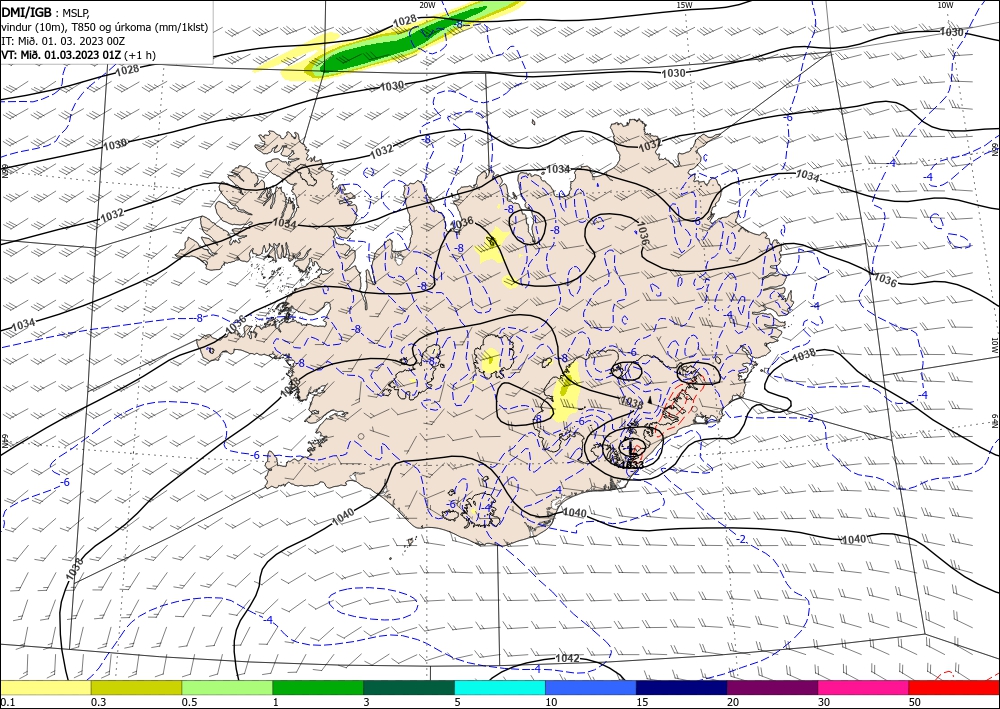Click the '15' legend value
This screenshot has width=1000, height=709.
(642, 702)
